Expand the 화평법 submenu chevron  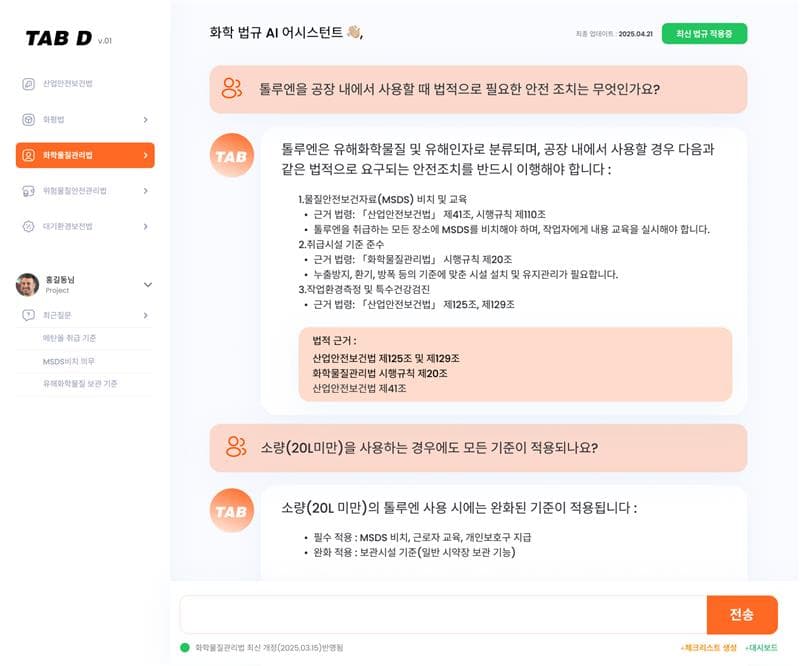145,119
